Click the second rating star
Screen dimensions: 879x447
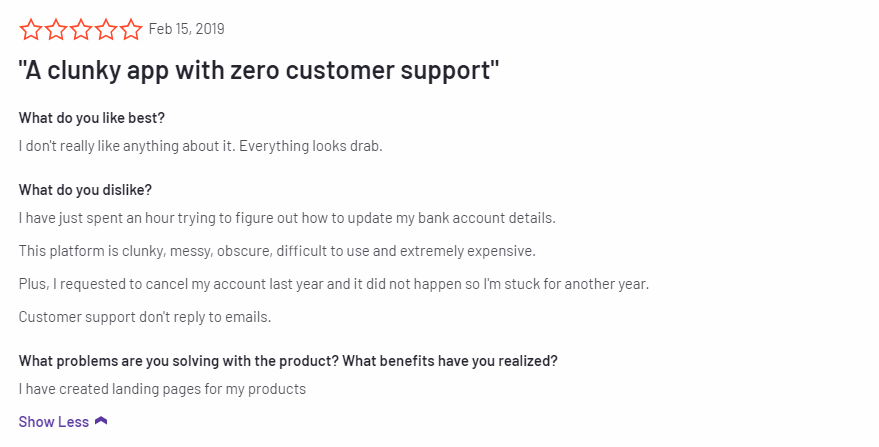[56, 29]
